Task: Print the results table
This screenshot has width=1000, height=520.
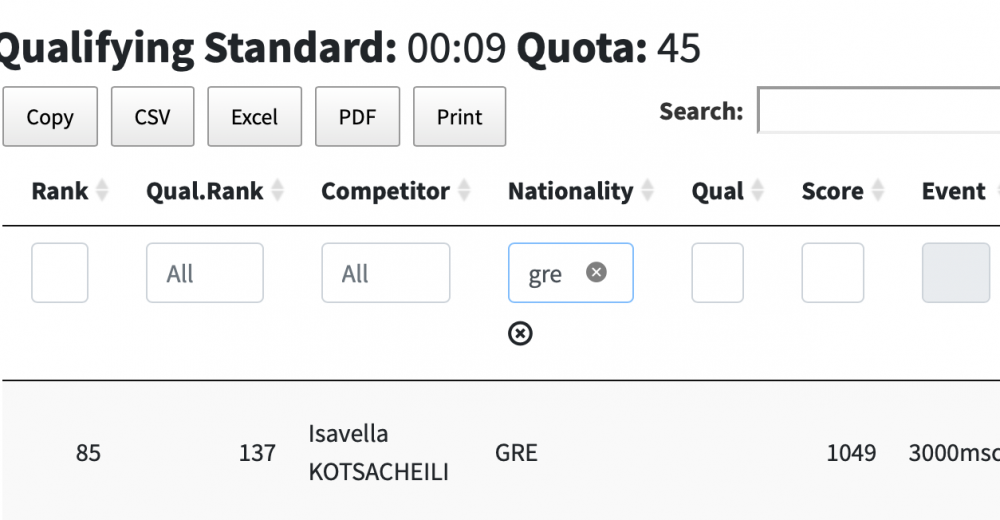Action: 459,117
